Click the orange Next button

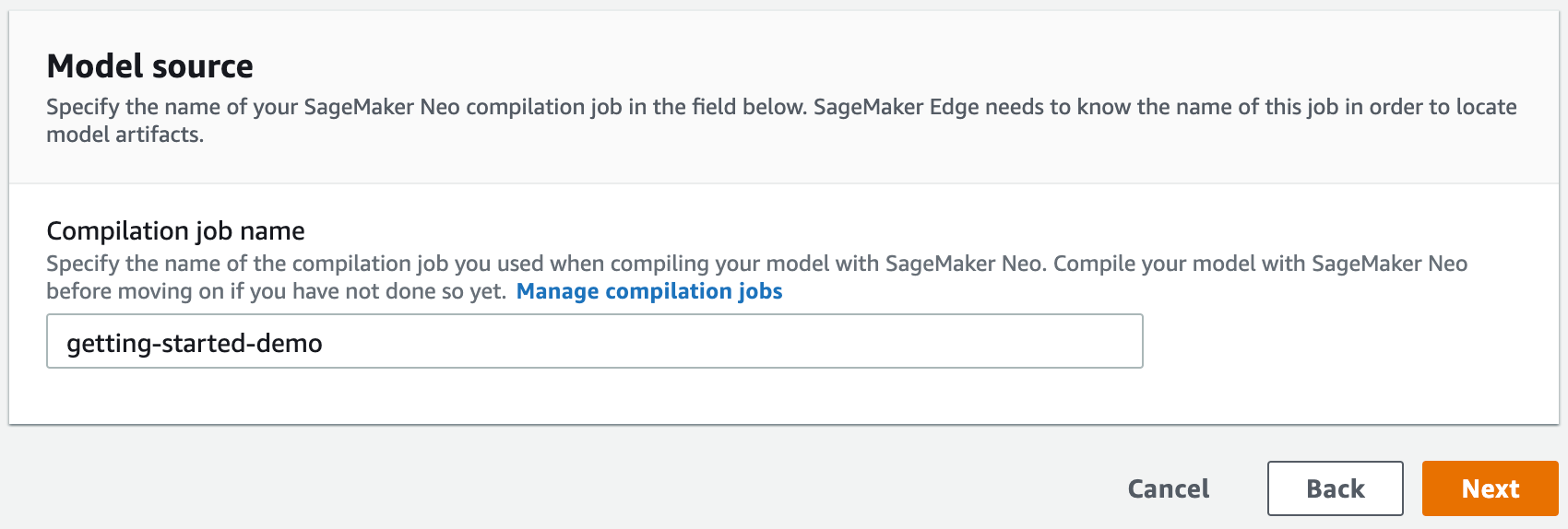pos(1490,488)
